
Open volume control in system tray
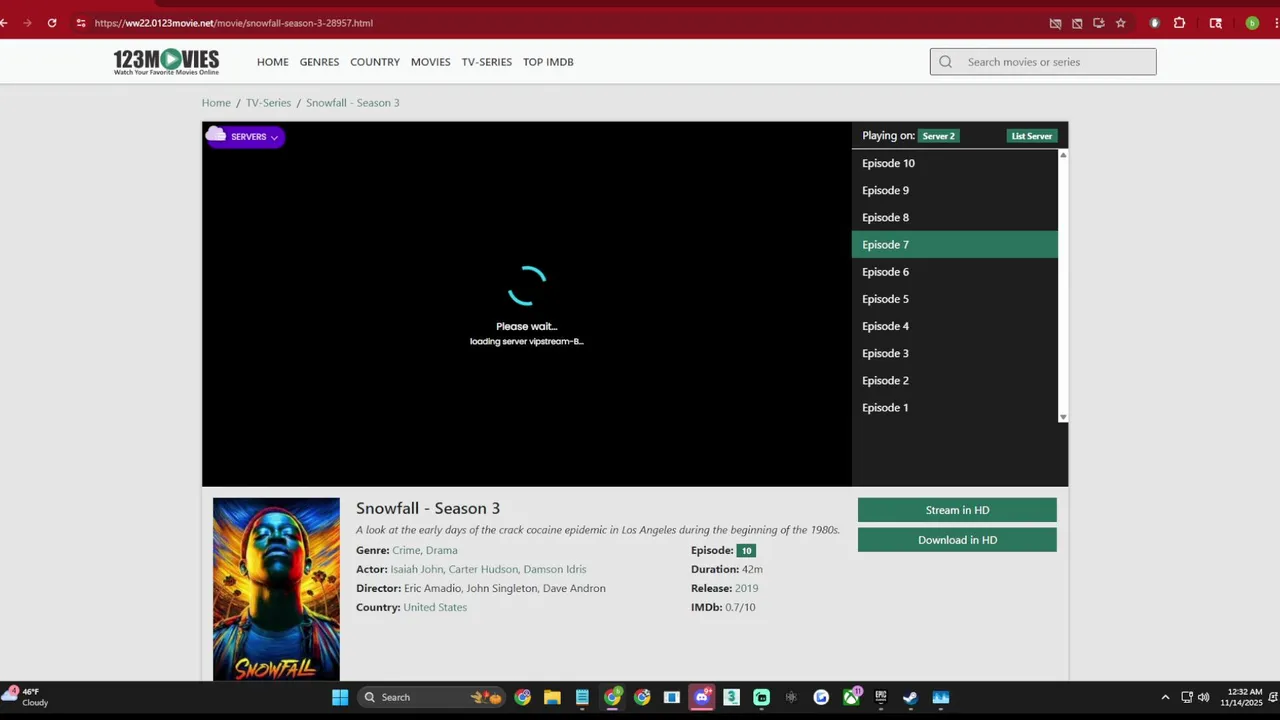click(x=1203, y=697)
